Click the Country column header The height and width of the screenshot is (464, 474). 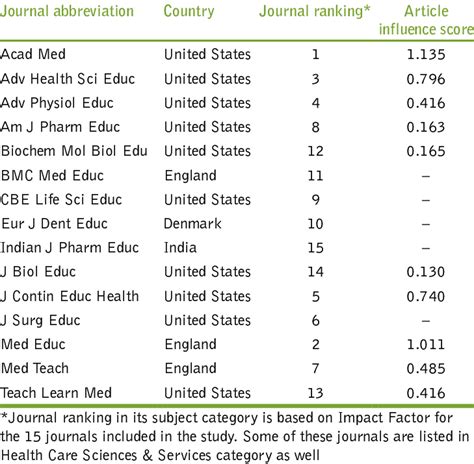click(189, 11)
